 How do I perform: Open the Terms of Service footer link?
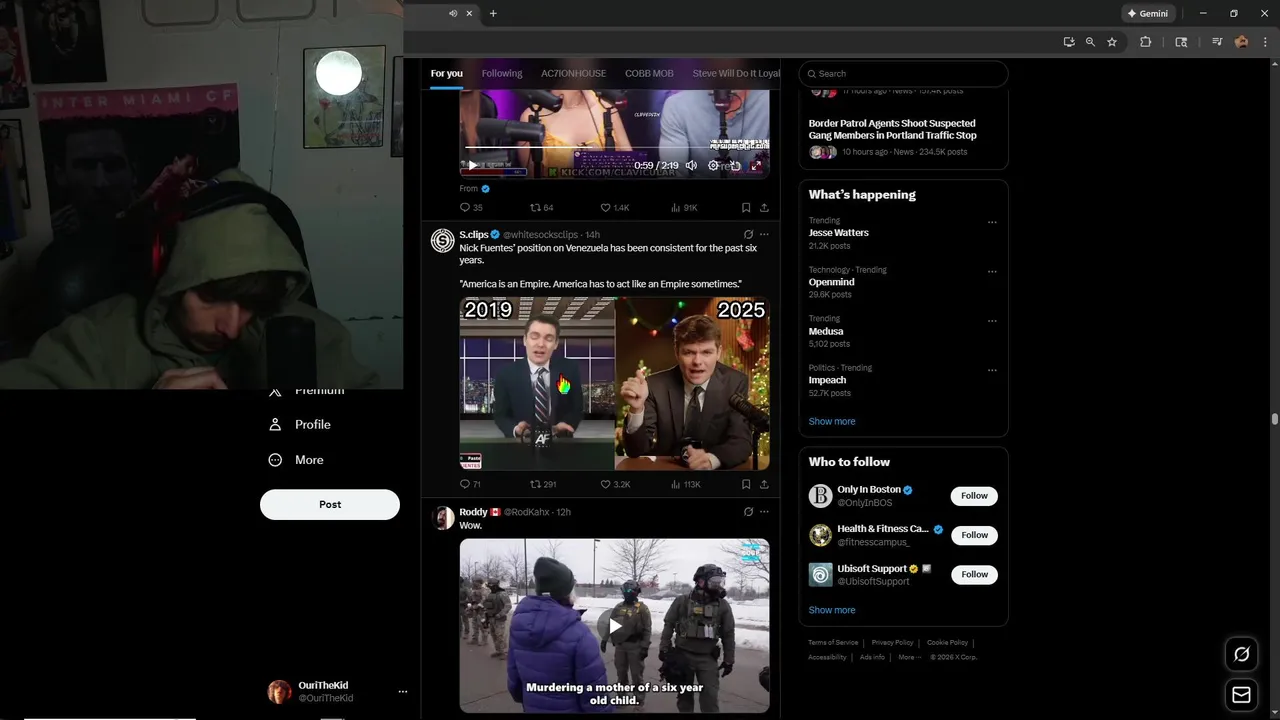click(833, 642)
